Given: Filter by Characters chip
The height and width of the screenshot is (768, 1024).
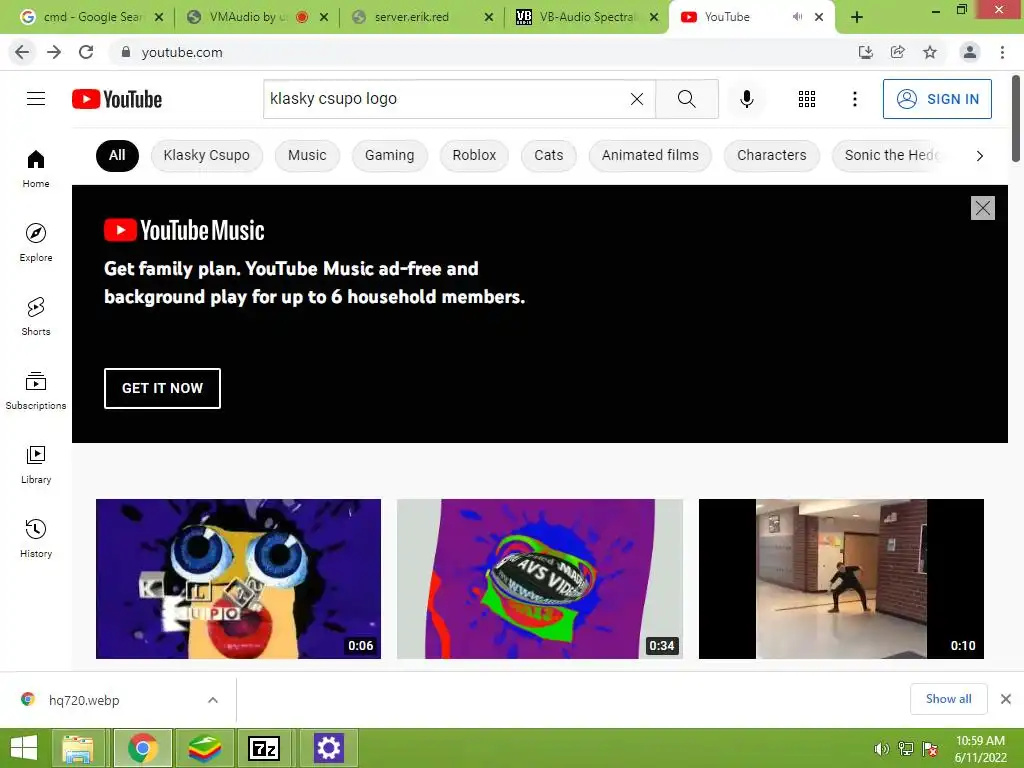Looking at the screenshot, I should coord(771,155).
